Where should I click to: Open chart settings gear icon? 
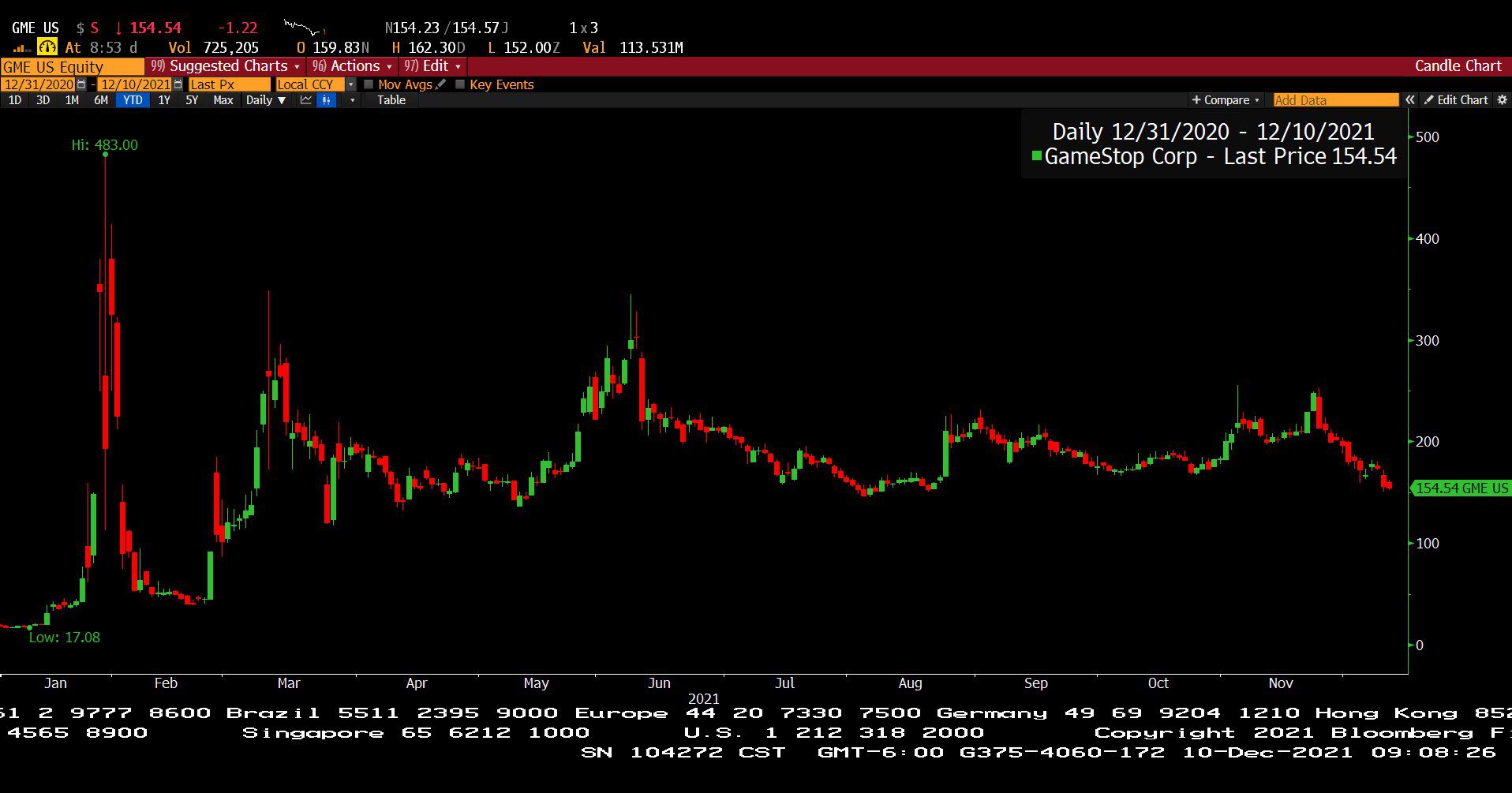[1503, 100]
